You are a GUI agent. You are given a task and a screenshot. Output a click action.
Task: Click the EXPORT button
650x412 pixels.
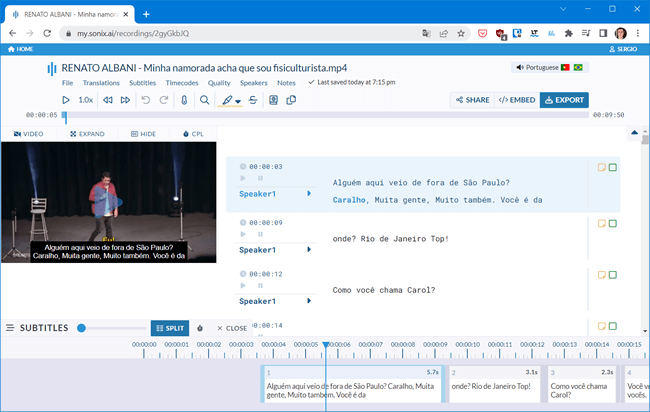[564, 100]
